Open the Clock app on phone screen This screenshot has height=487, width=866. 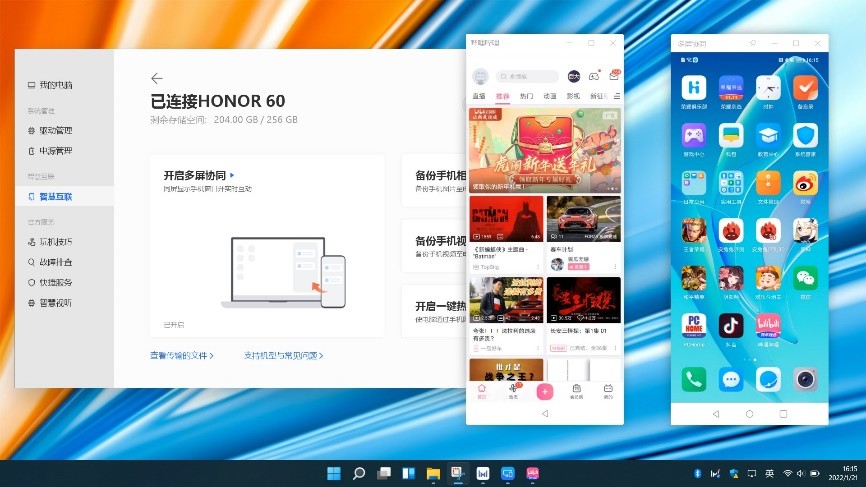tap(768, 88)
